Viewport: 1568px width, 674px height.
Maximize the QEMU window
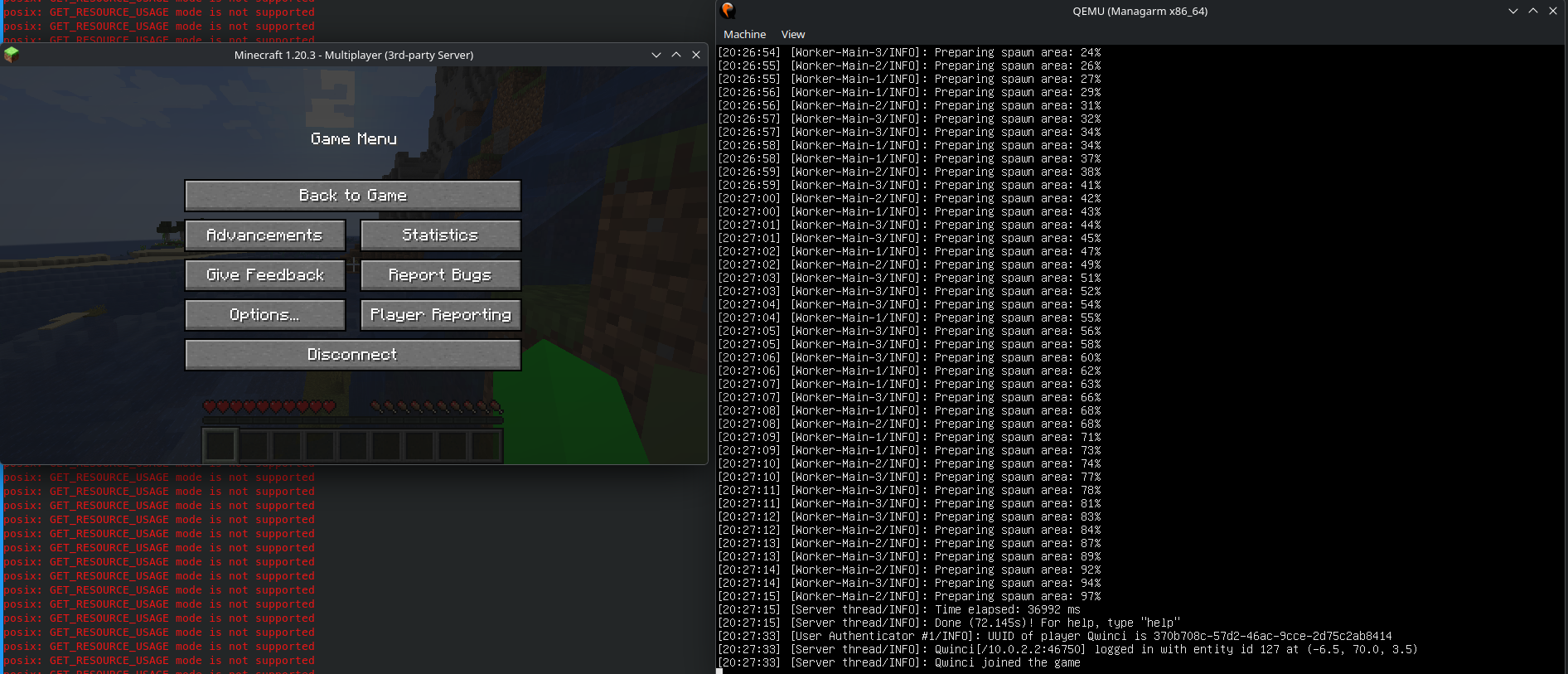pos(1533,11)
